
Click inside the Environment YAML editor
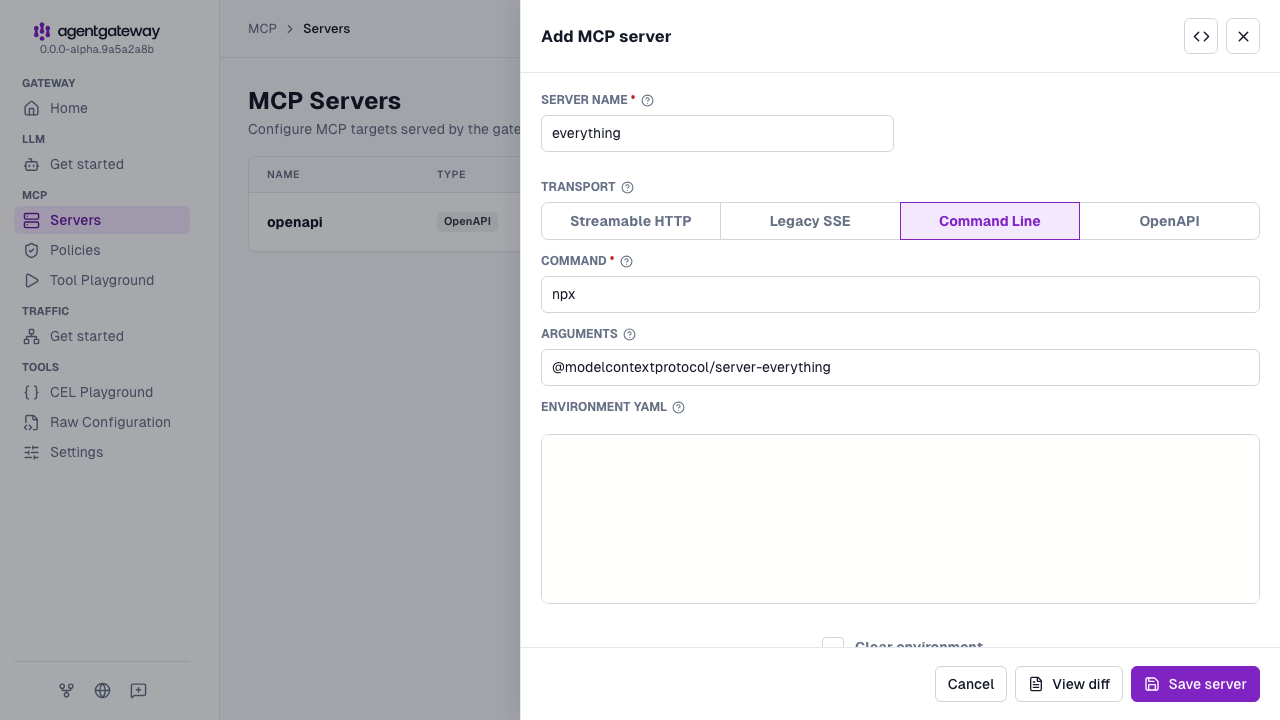click(900, 519)
